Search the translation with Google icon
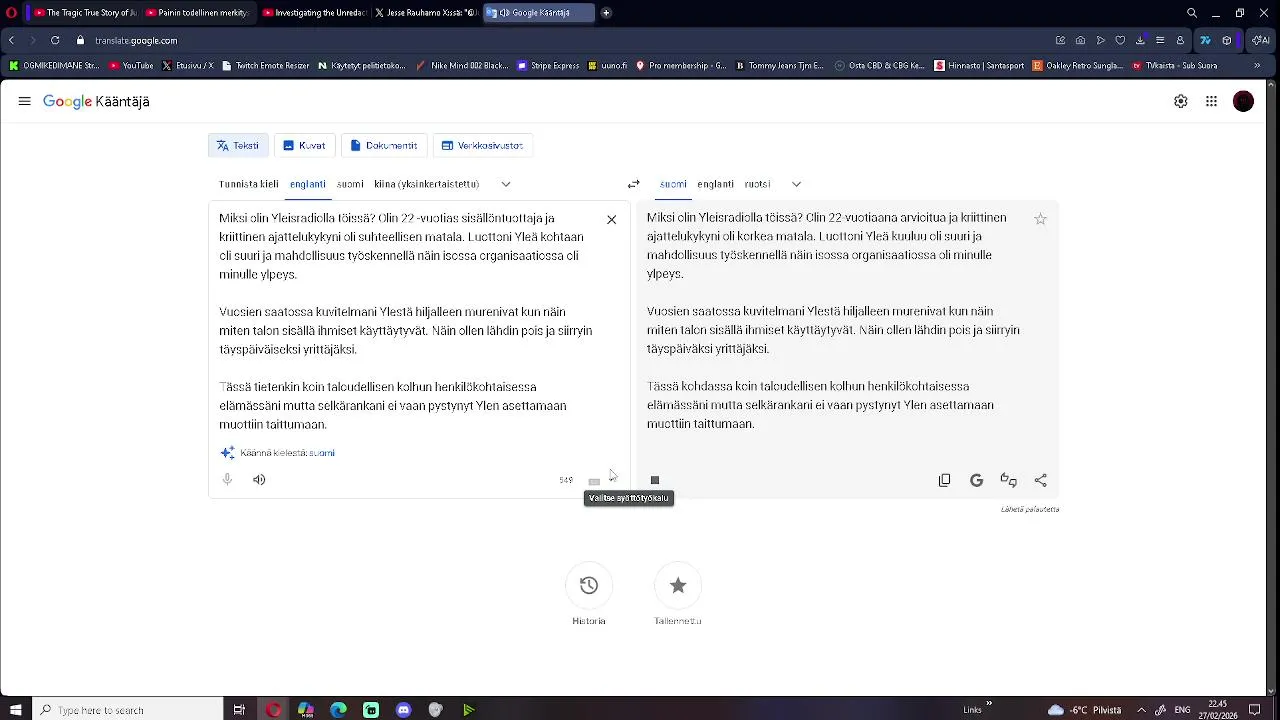Screen dimensions: 1280x720 click(976, 480)
